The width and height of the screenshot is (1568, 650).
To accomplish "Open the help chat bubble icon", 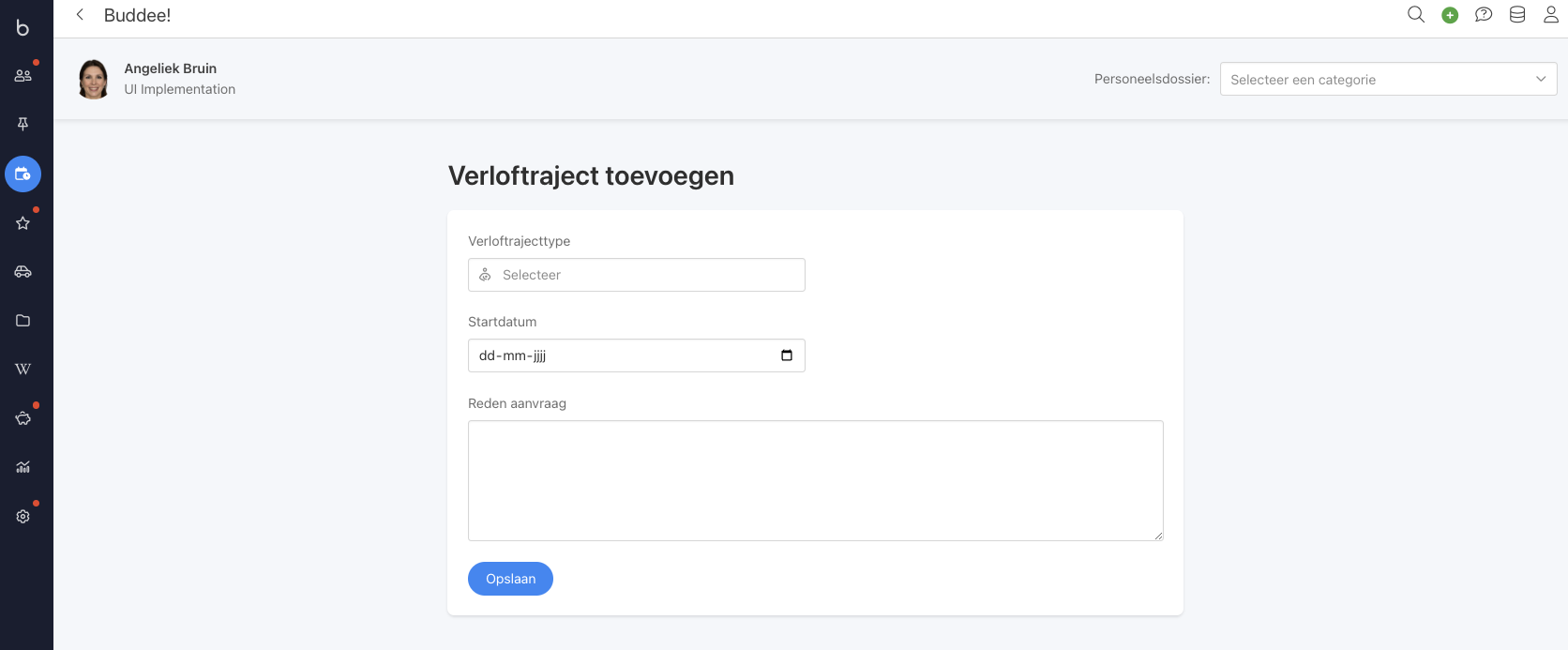I will coord(1484,14).
